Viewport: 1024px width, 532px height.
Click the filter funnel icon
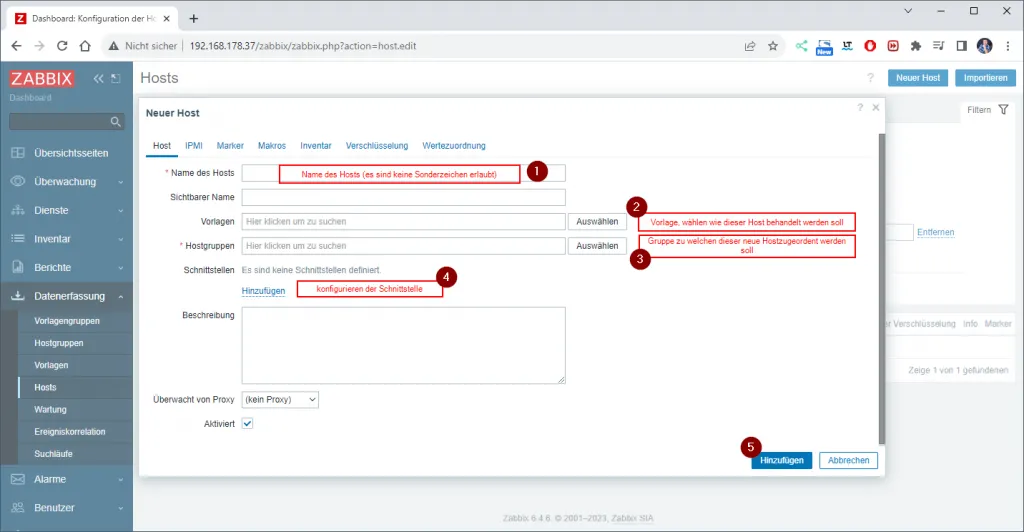(1003, 109)
